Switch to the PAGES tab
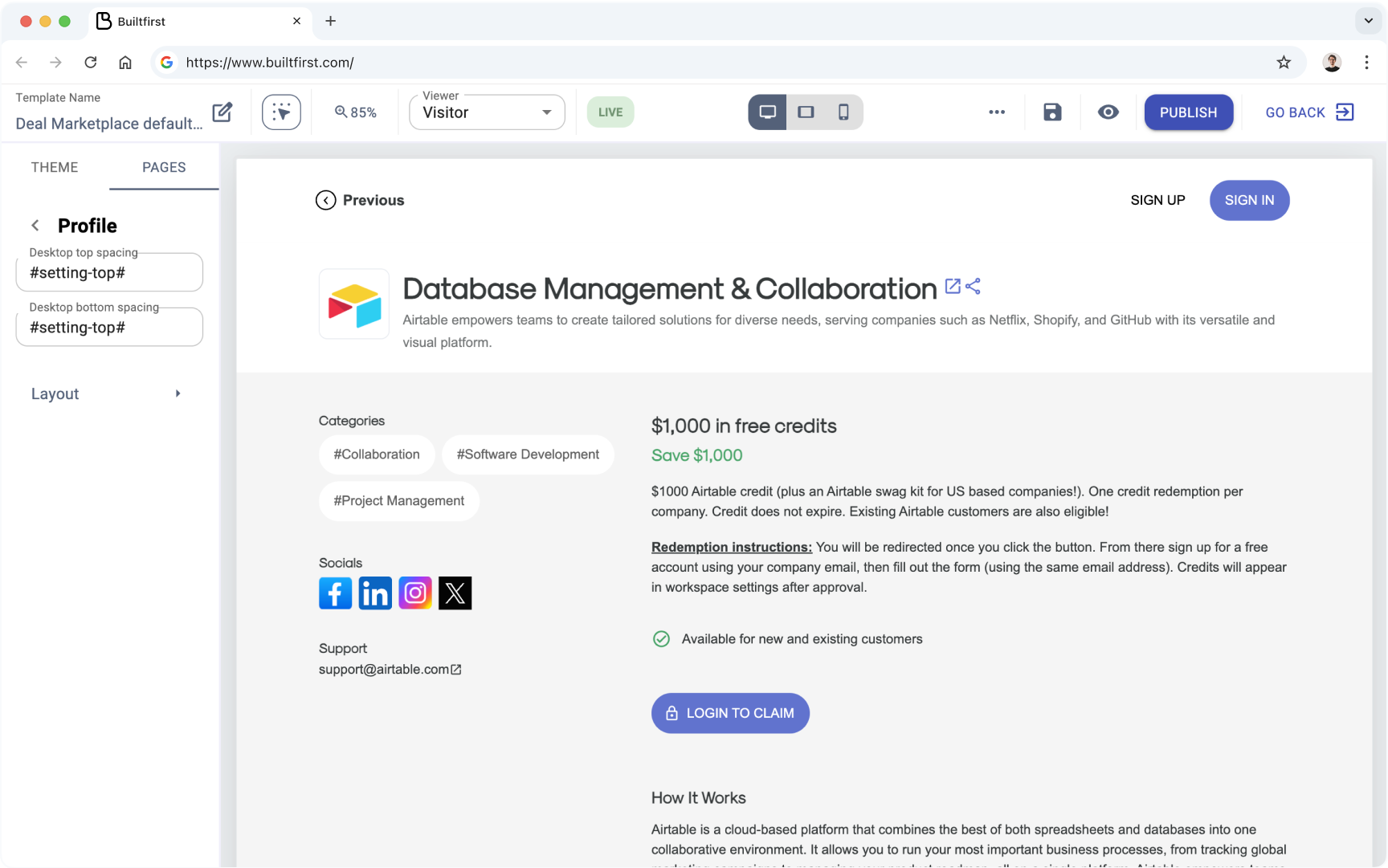Screen dimensions: 1388x868 pos(164,167)
